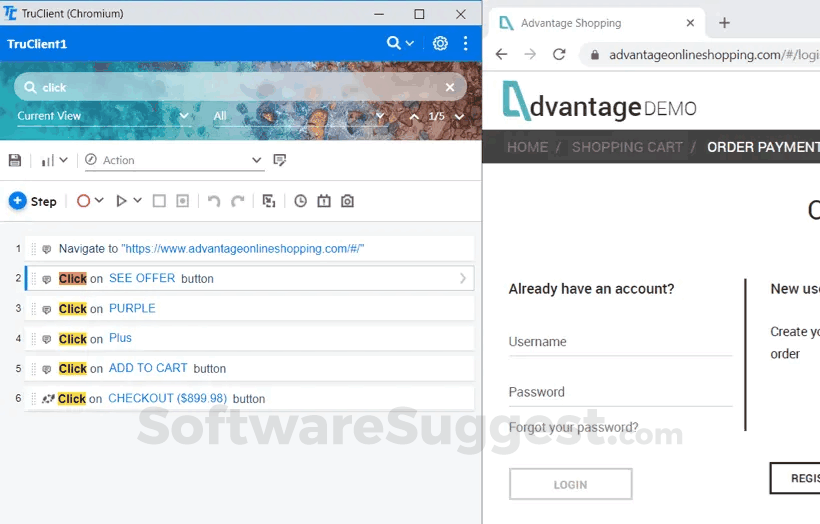820x524 pixels.
Task: Click the Username input field
Action: pos(620,342)
